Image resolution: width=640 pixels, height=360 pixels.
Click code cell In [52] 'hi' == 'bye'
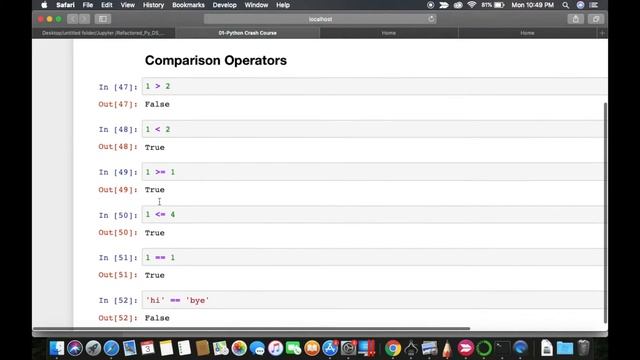(374, 300)
